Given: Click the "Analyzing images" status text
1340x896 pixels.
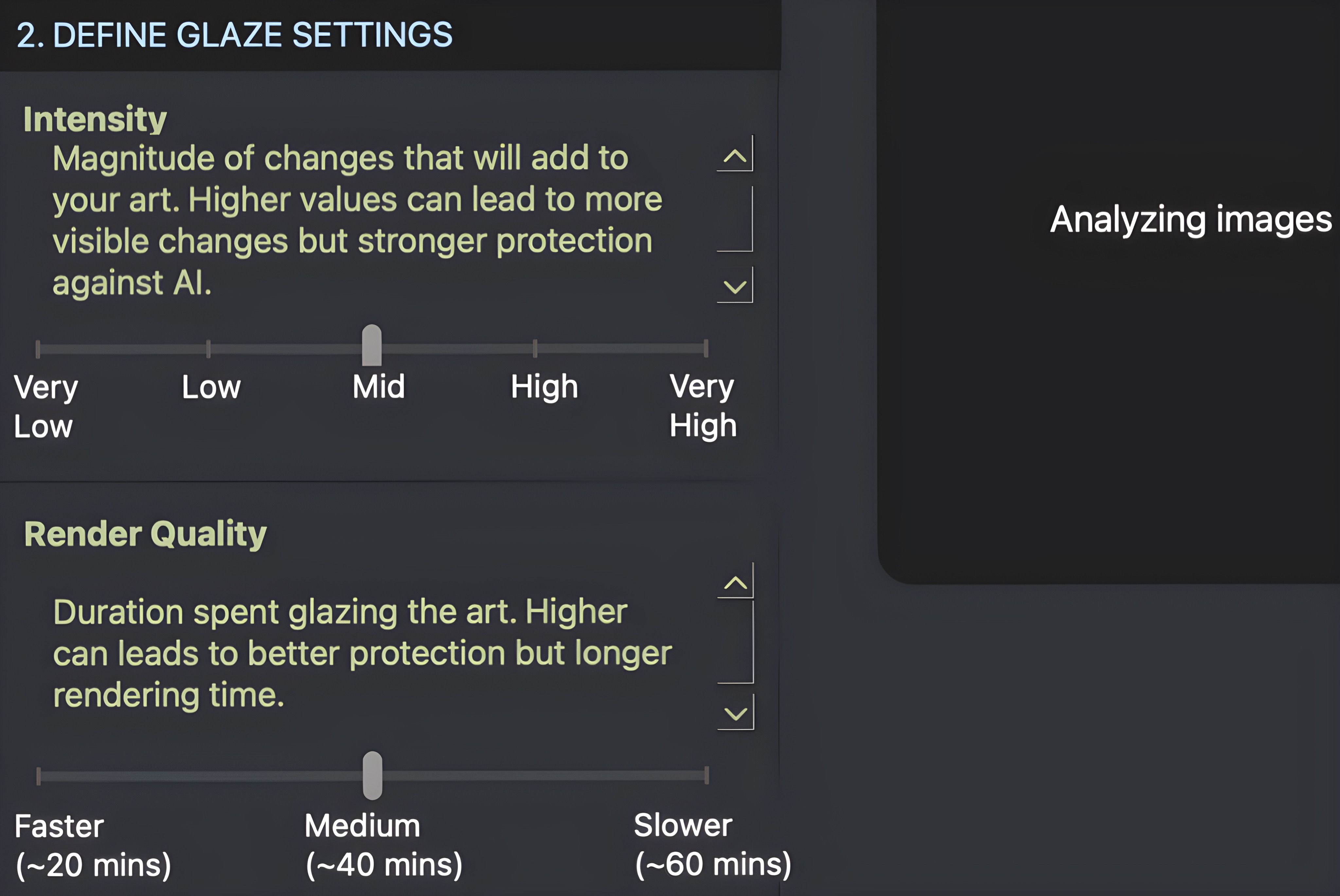Looking at the screenshot, I should 1190,219.
